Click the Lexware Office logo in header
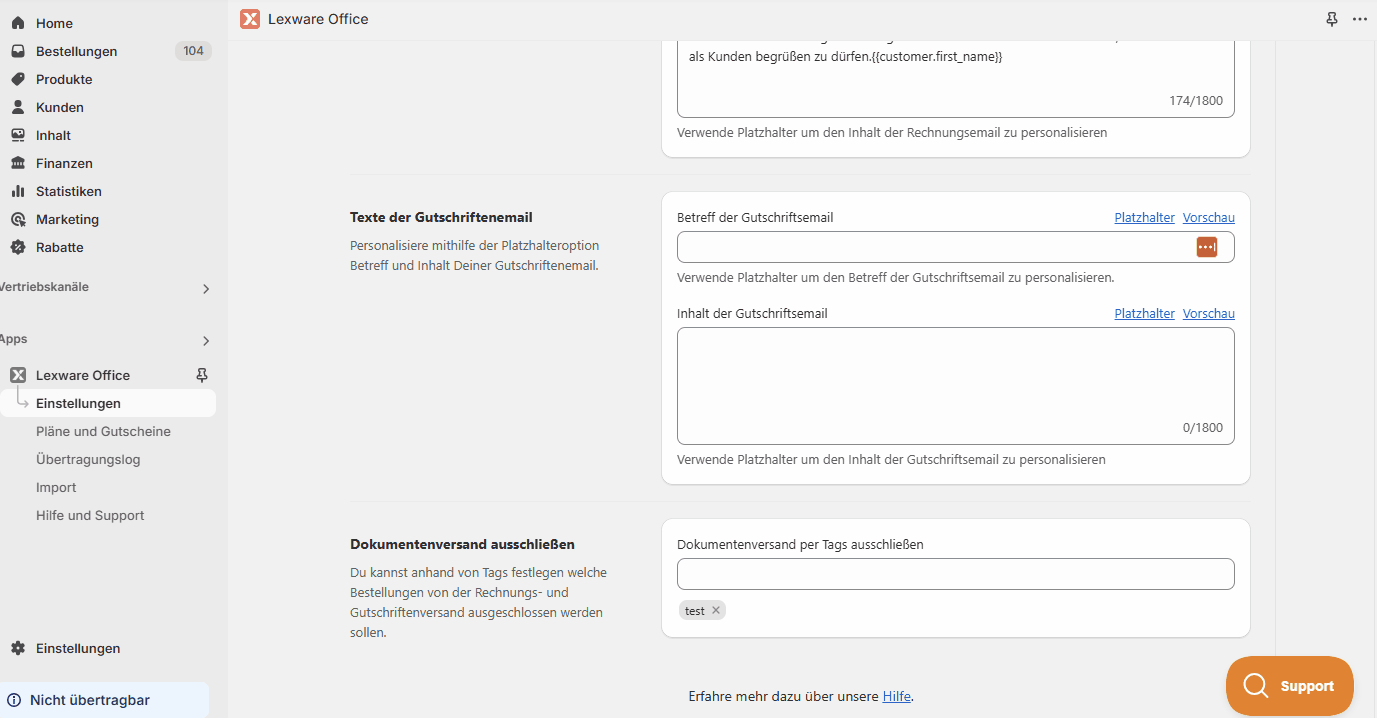Screen dimensions: 1377x718 tap(250, 19)
